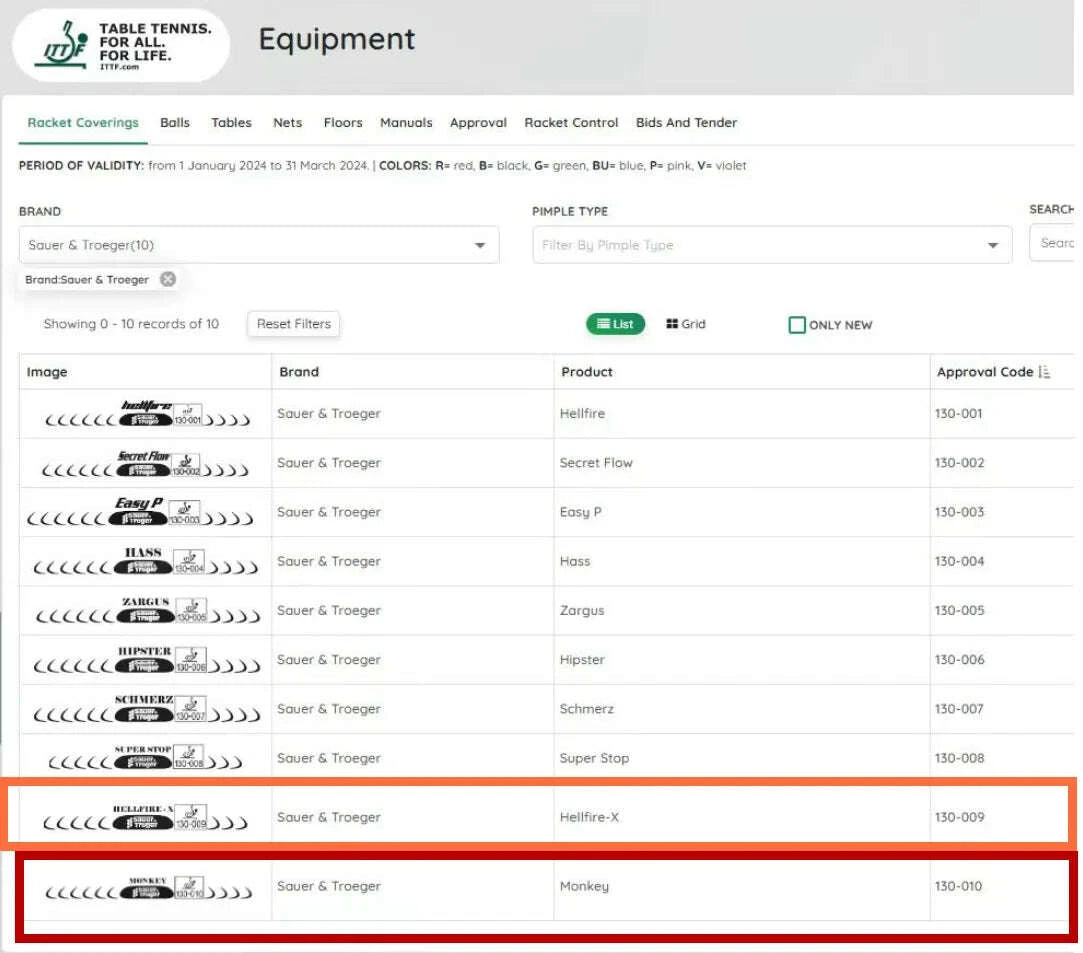
Task: Select the Tables tab
Action: (x=231, y=123)
